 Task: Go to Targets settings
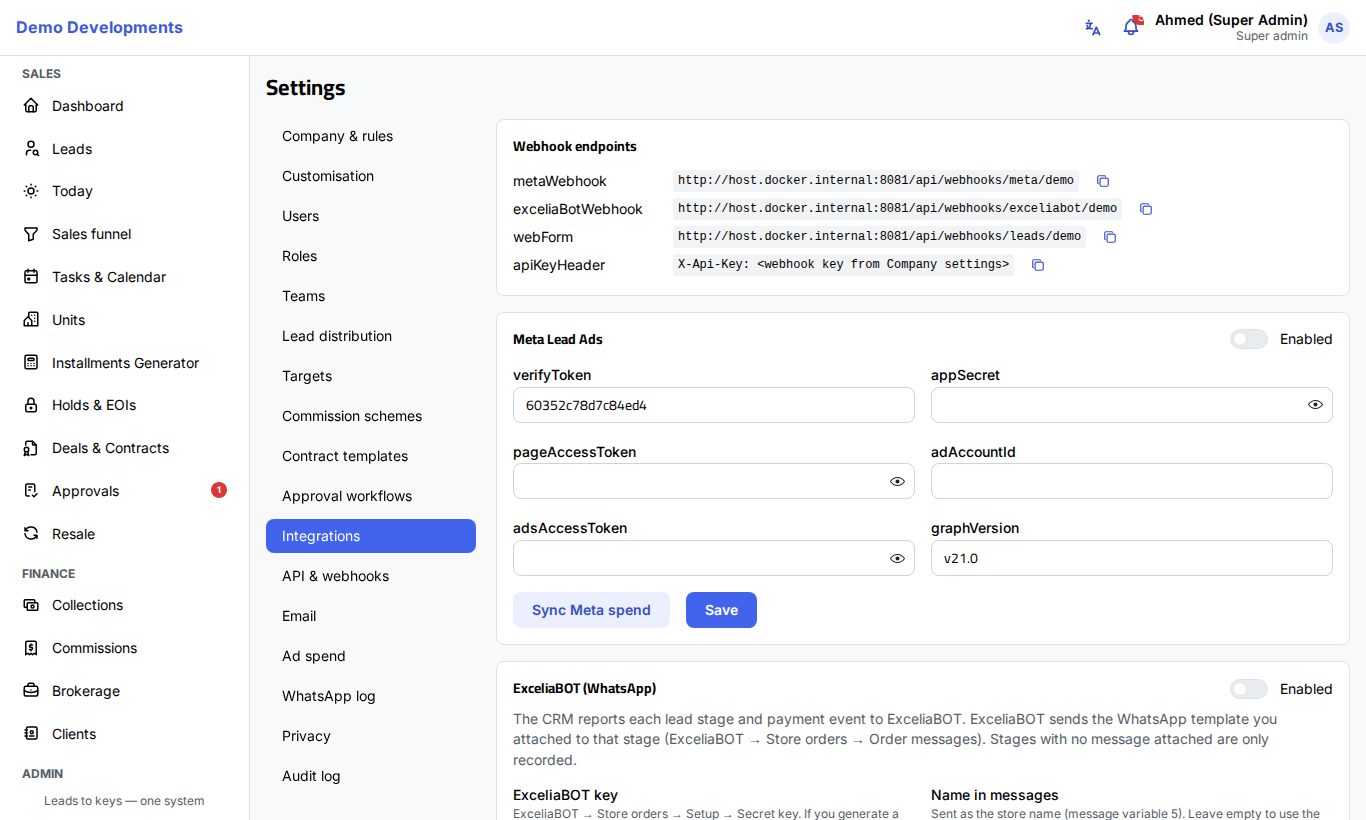coord(371,376)
